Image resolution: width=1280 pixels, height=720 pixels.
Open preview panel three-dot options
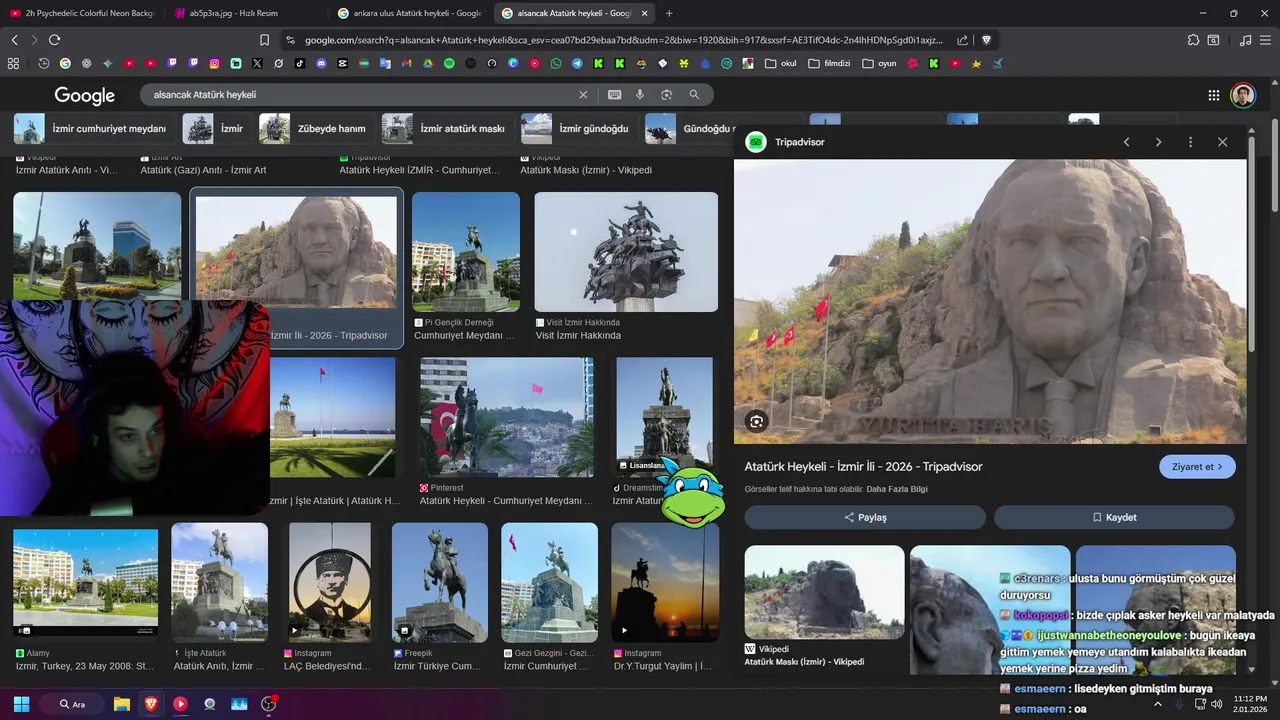click(x=1190, y=142)
